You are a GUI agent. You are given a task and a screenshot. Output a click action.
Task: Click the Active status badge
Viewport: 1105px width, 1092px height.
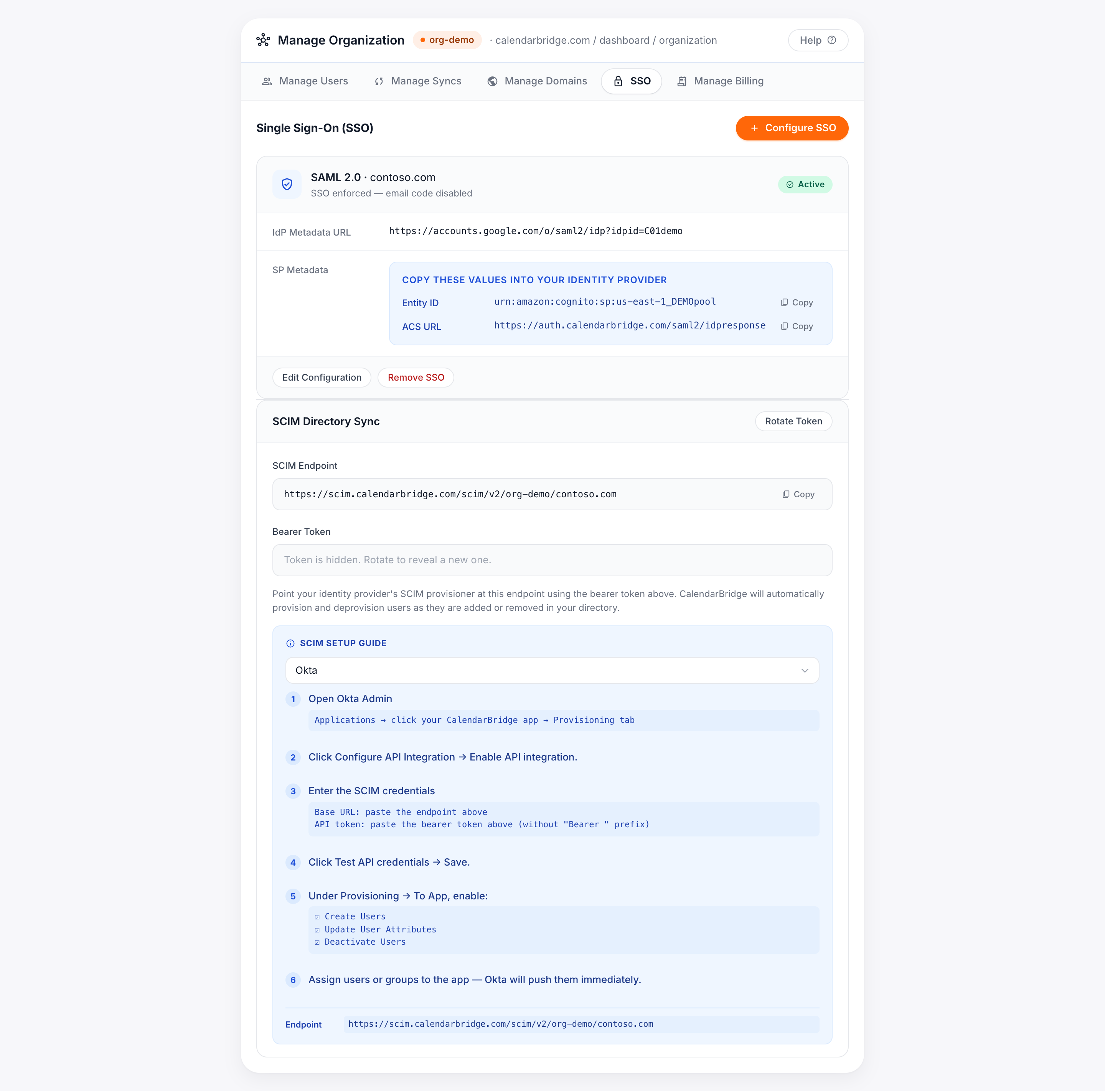[x=805, y=184]
